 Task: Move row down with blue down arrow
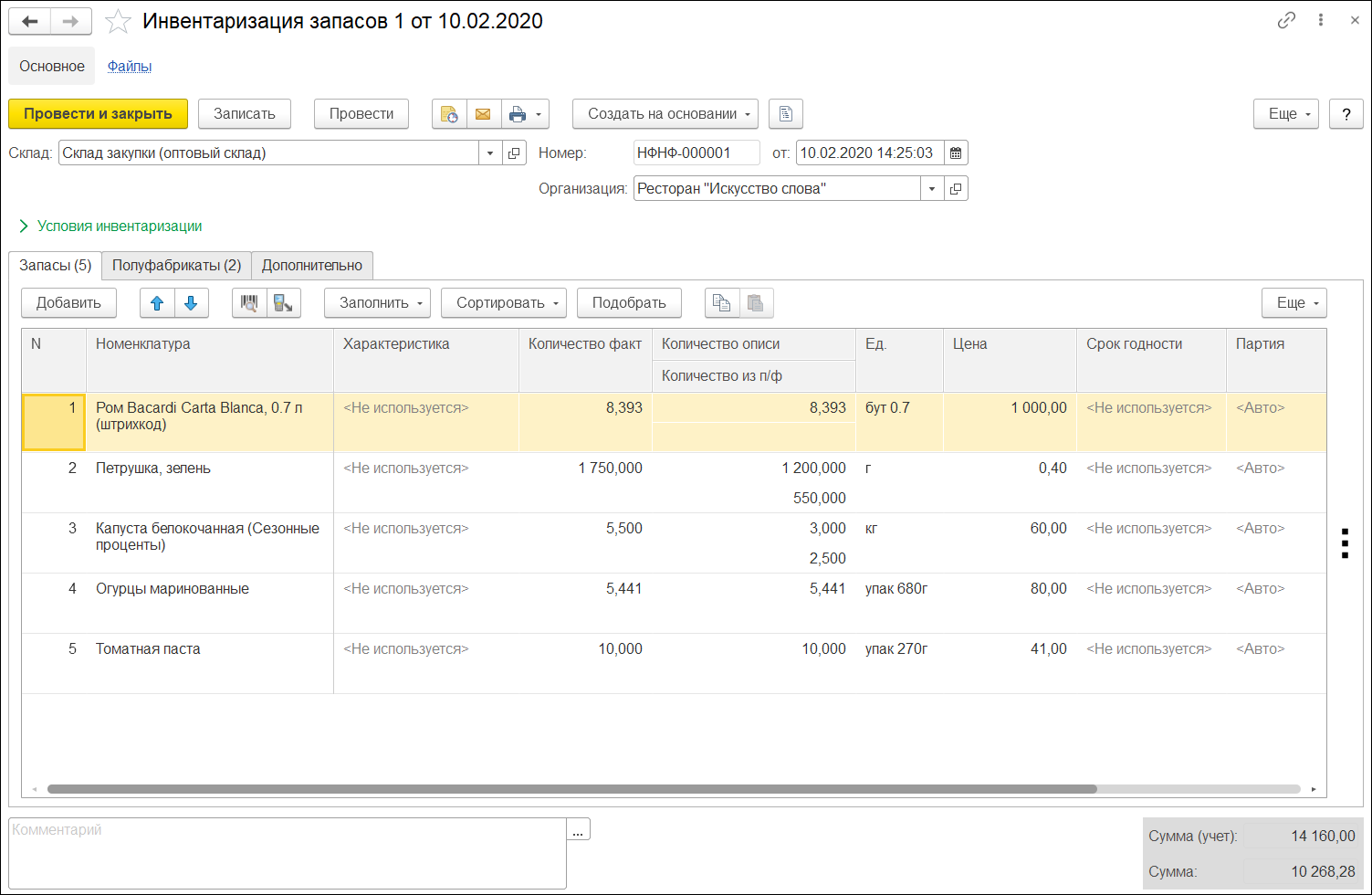pyautogui.click(x=191, y=303)
